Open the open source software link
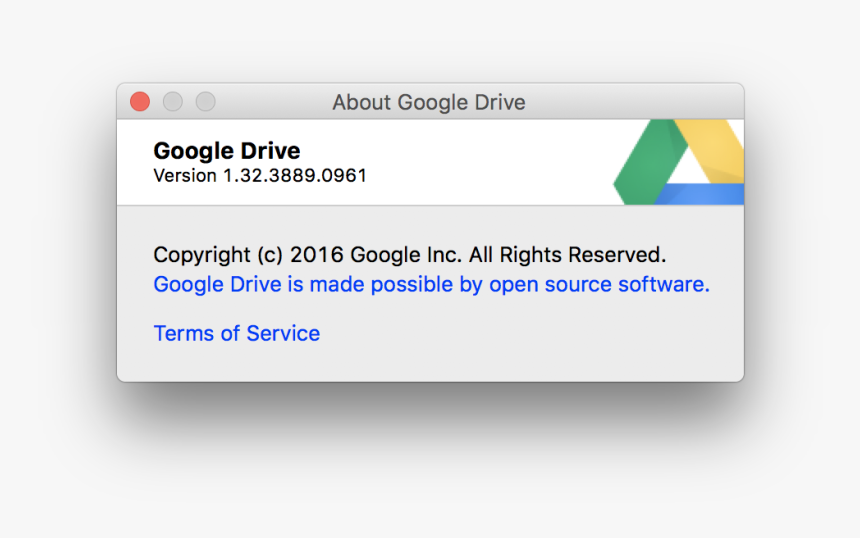The height and width of the screenshot is (538, 860). pos(431,285)
